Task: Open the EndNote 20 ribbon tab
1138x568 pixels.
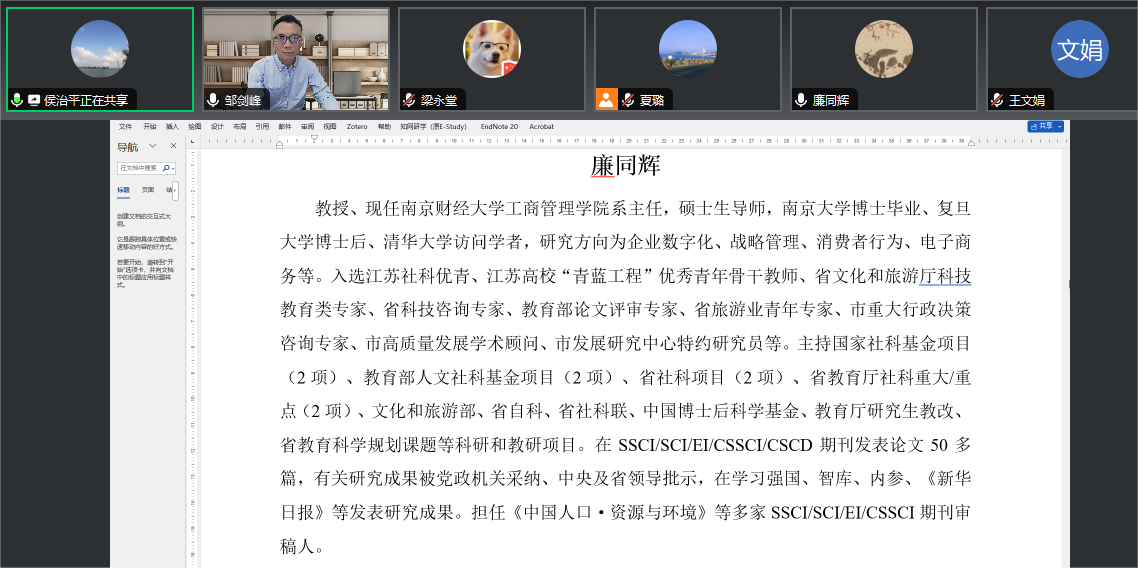Action: 499,127
